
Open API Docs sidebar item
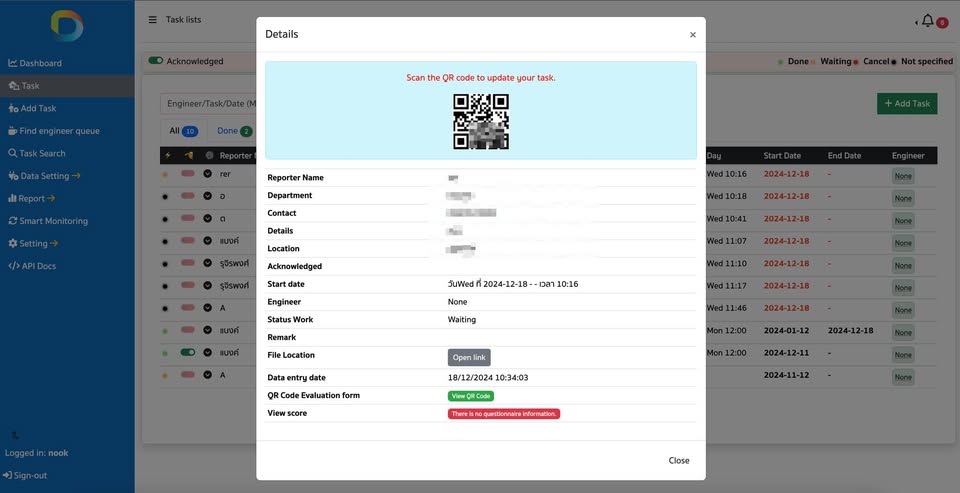click(x=32, y=266)
